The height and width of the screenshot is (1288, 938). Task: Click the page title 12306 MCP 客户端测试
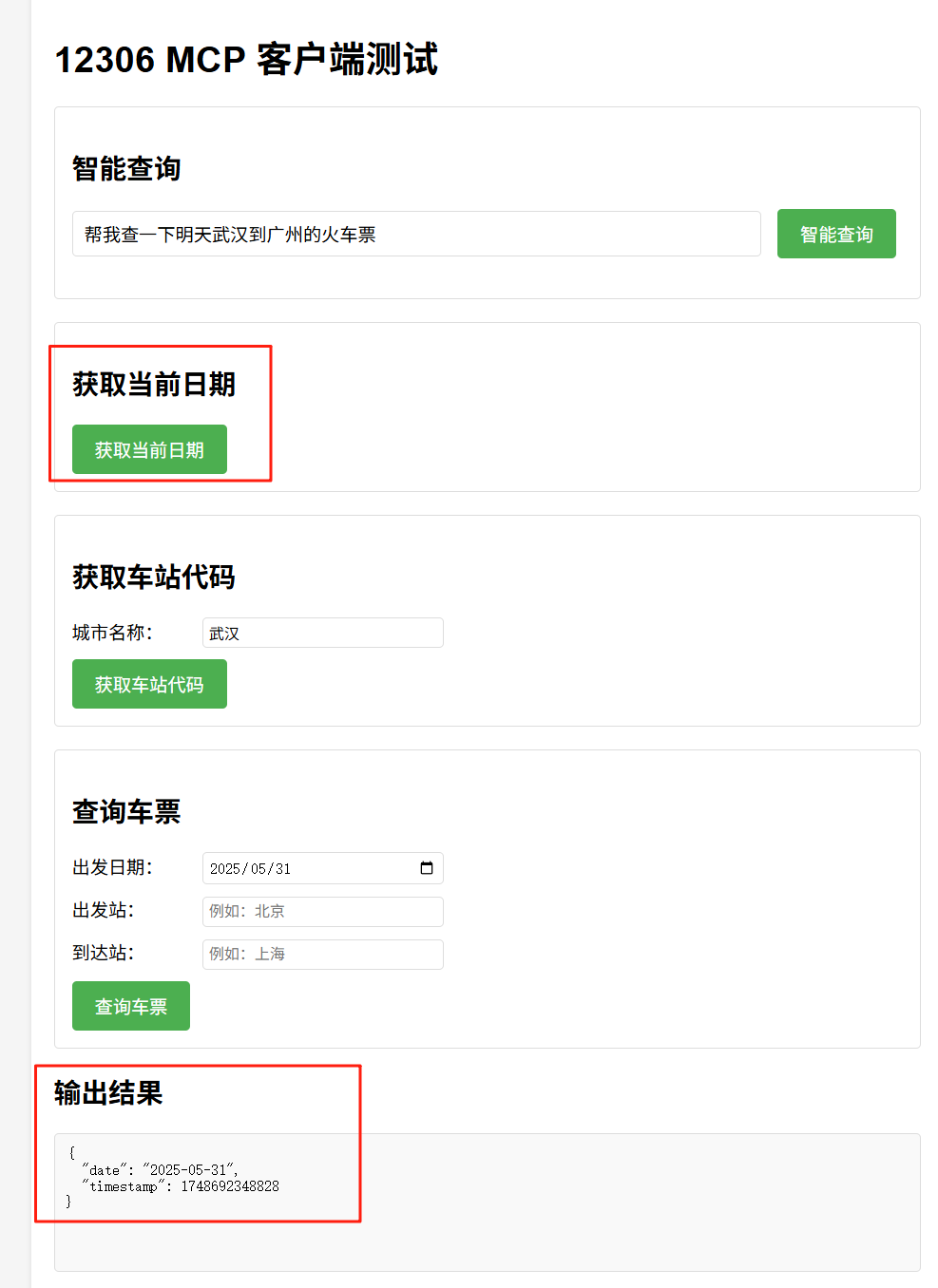click(246, 59)
